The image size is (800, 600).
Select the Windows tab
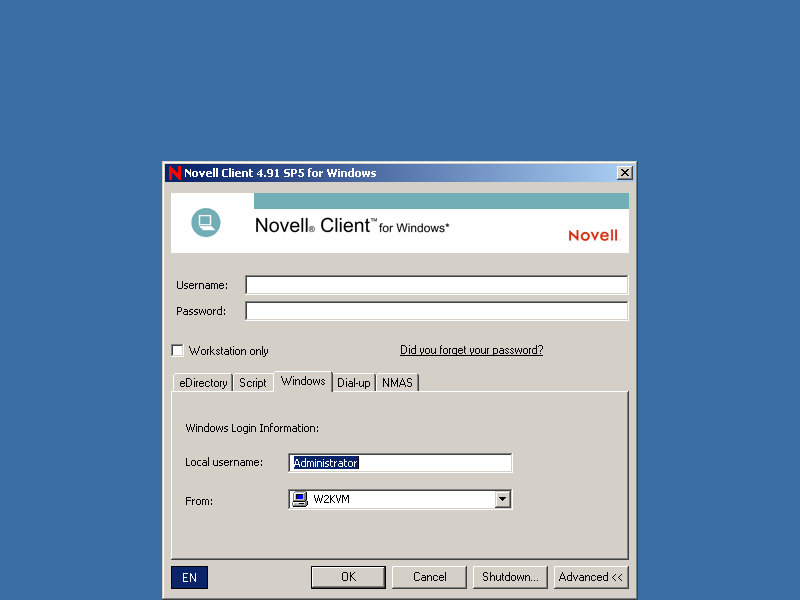pos(303,381)
